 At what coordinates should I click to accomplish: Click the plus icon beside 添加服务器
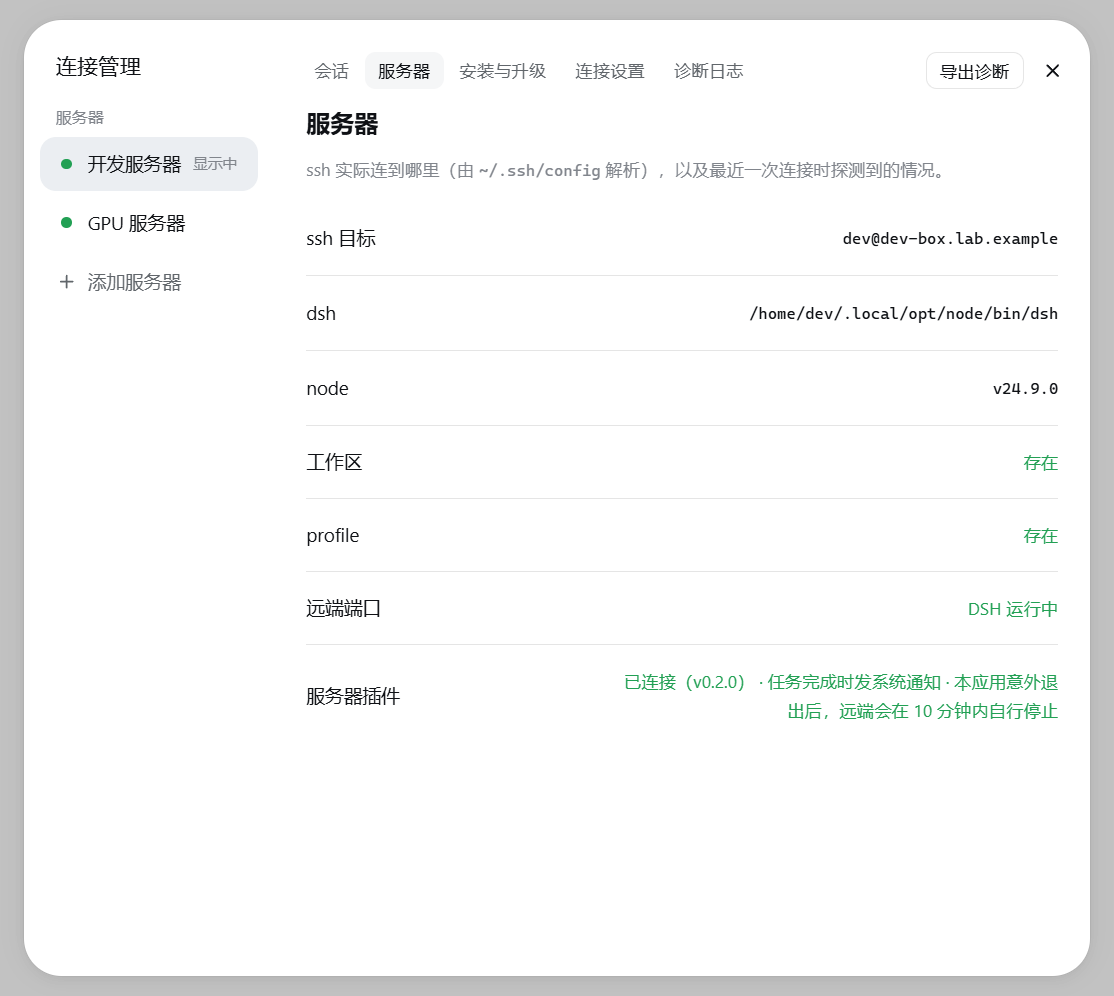coord(66,282)
